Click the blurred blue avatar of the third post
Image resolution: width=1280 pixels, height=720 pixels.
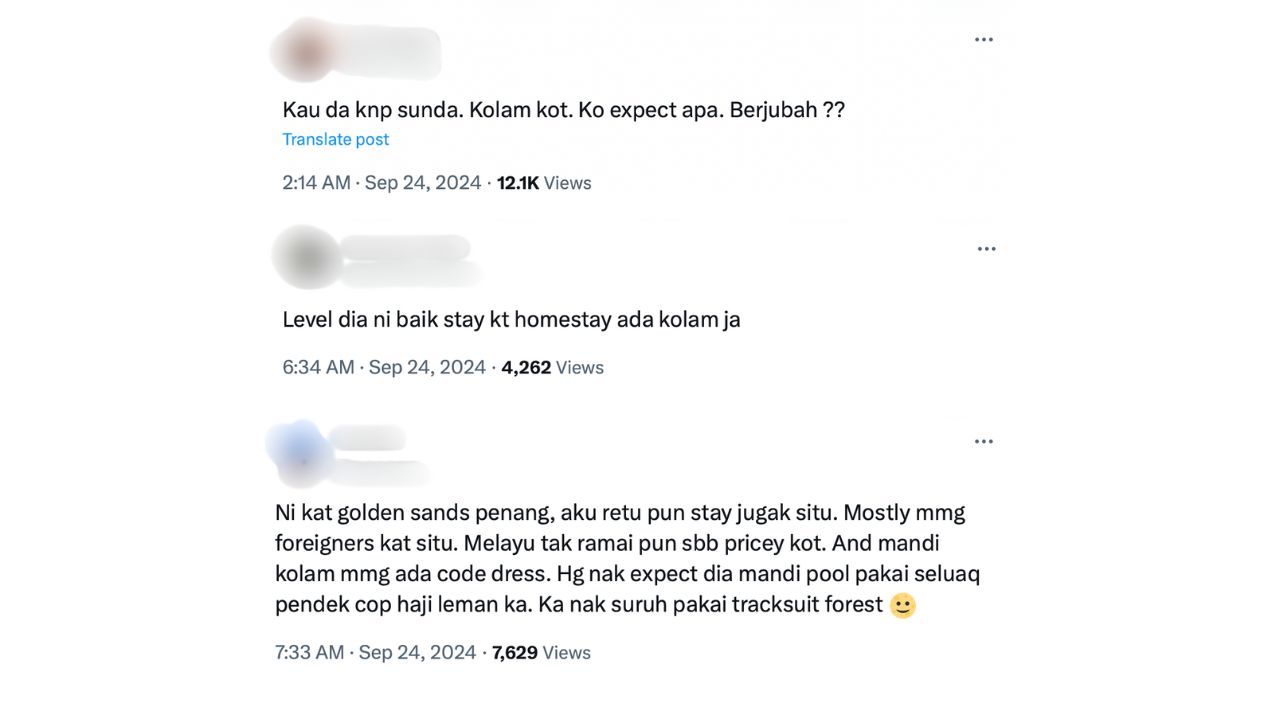[x=300, y=452]
